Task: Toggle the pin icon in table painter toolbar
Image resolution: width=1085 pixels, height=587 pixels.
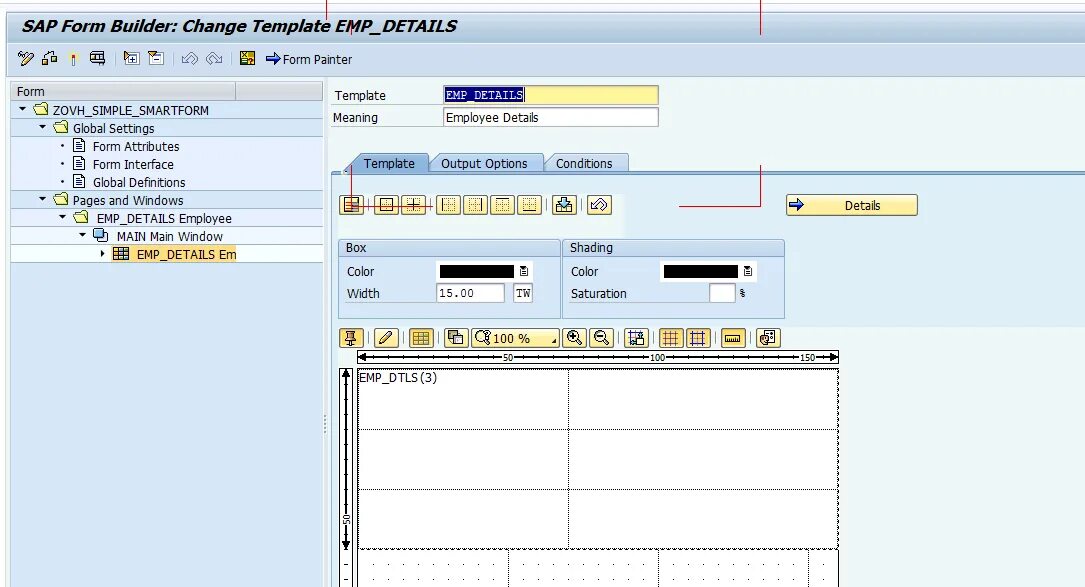Action: click(352, 338)
